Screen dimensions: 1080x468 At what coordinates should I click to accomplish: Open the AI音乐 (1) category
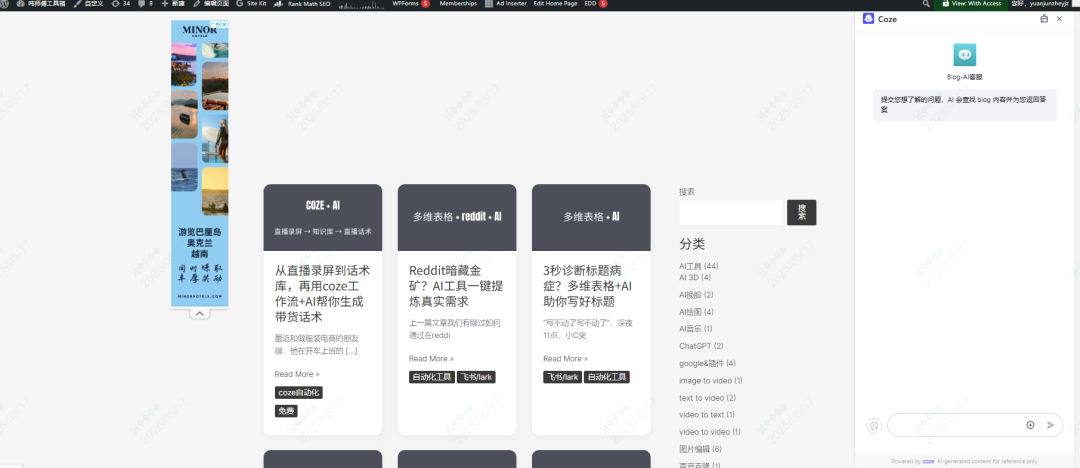click(x=696, y=329)
